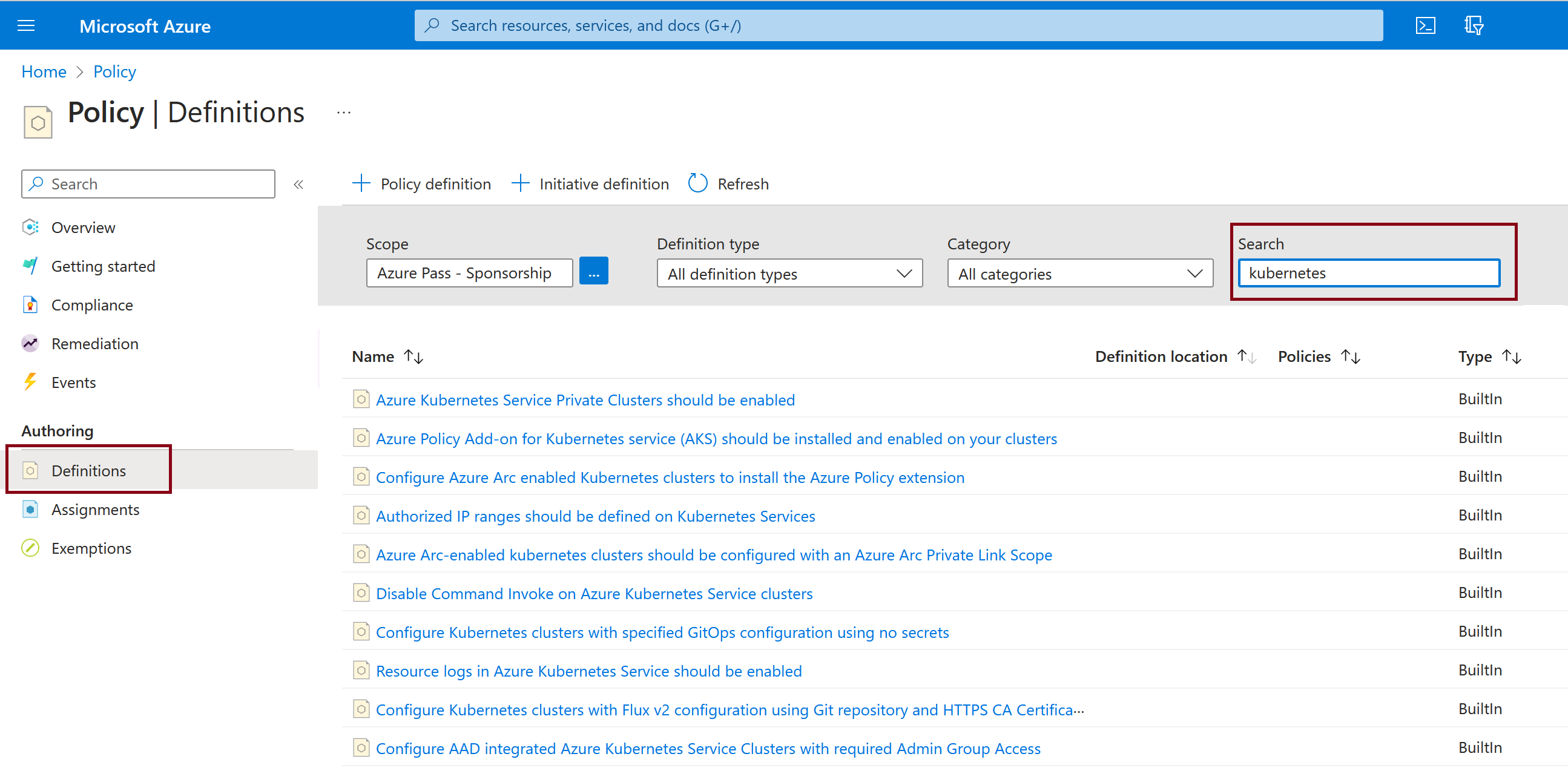Click the Refresh icon above the list
The width and height of the screenshot is (1568, 768).
[697, 183]
